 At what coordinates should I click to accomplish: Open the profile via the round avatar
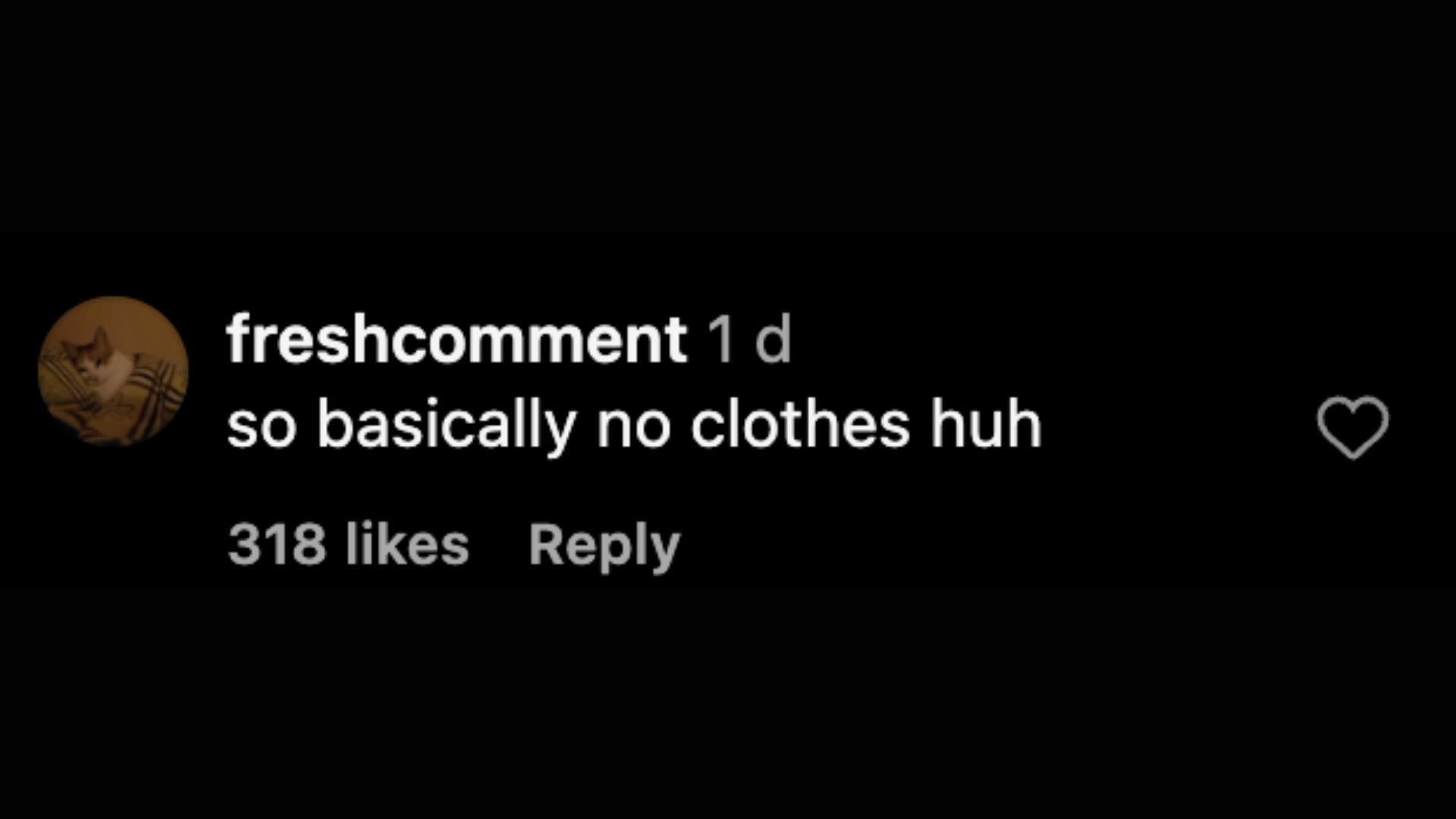tap(114, 371)
